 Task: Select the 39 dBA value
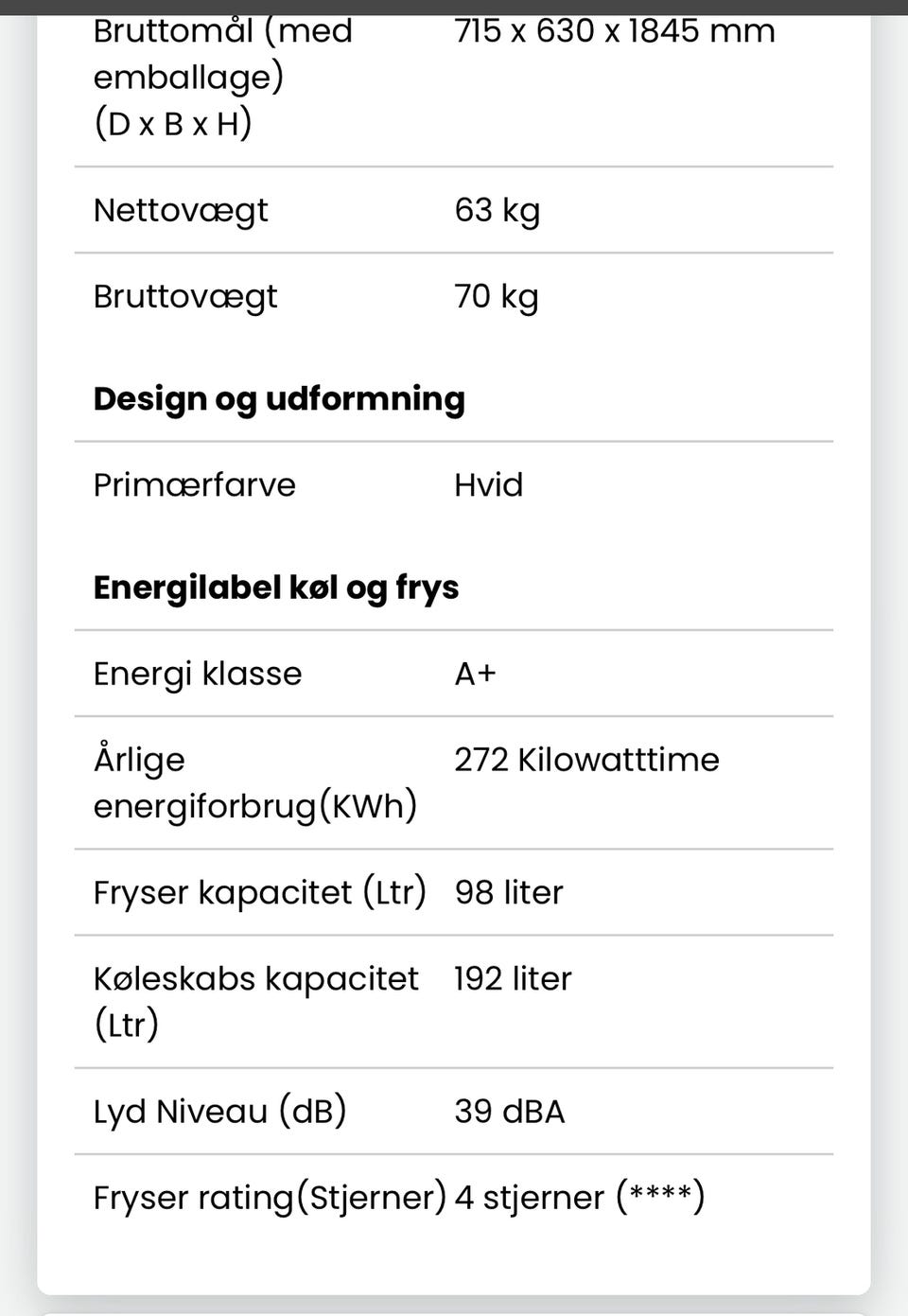[x=509, y=1111]
